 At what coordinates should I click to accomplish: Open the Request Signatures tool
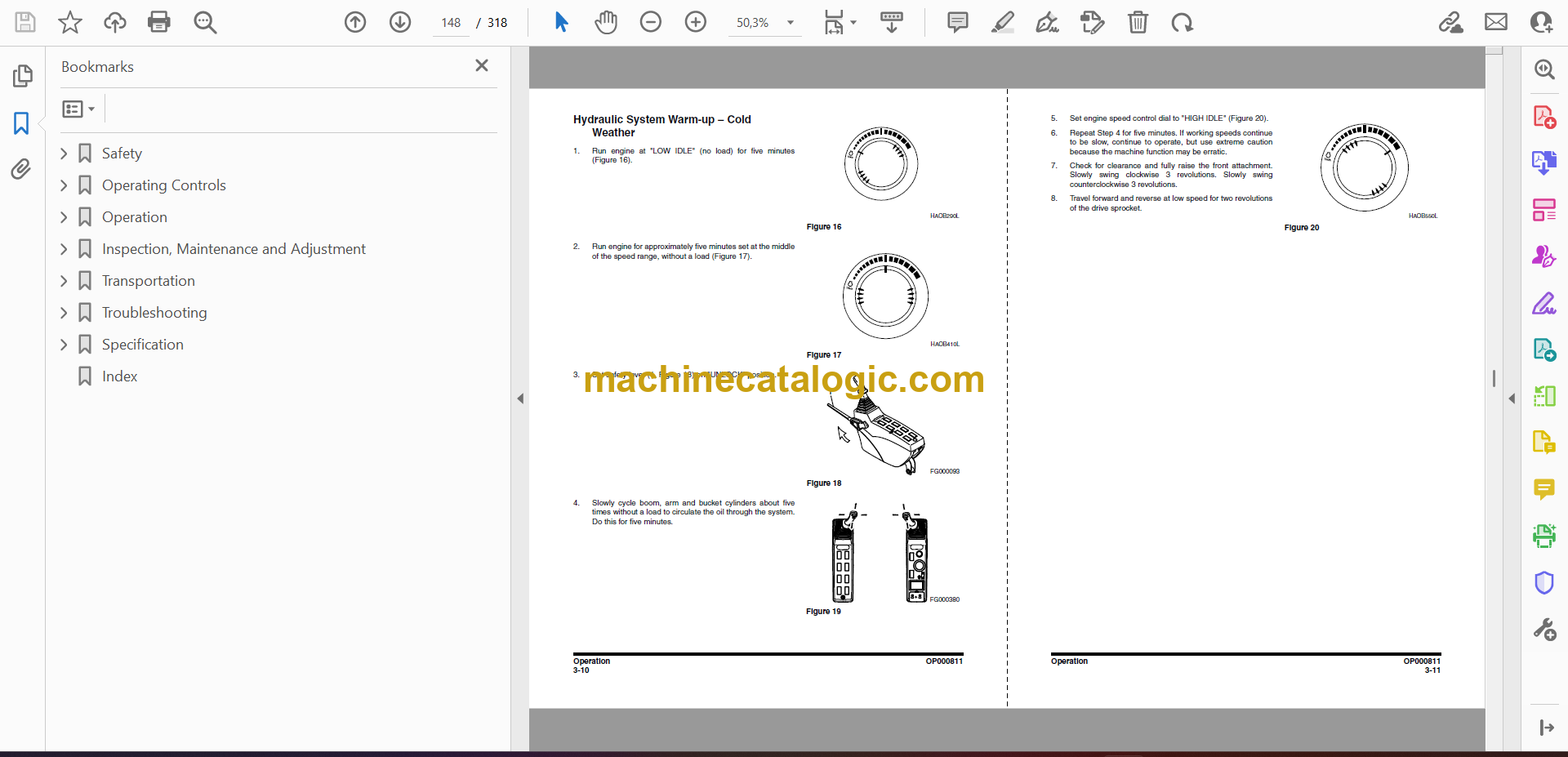click(x=1544, y=256)
